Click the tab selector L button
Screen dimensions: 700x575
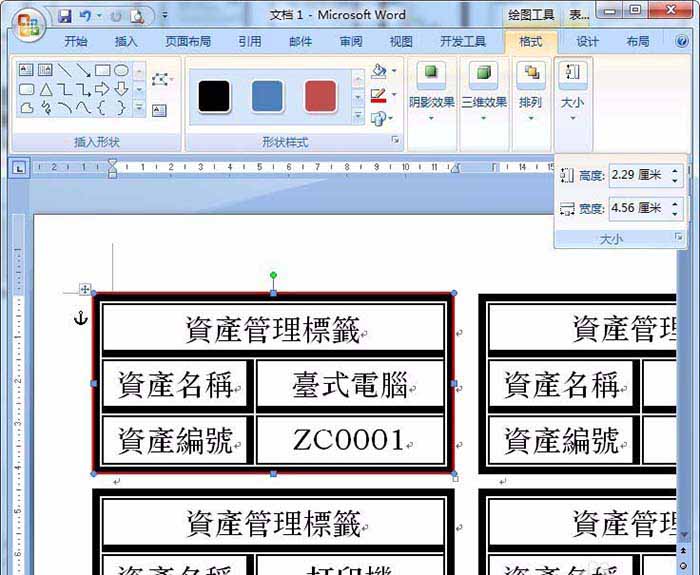(19, 169)
